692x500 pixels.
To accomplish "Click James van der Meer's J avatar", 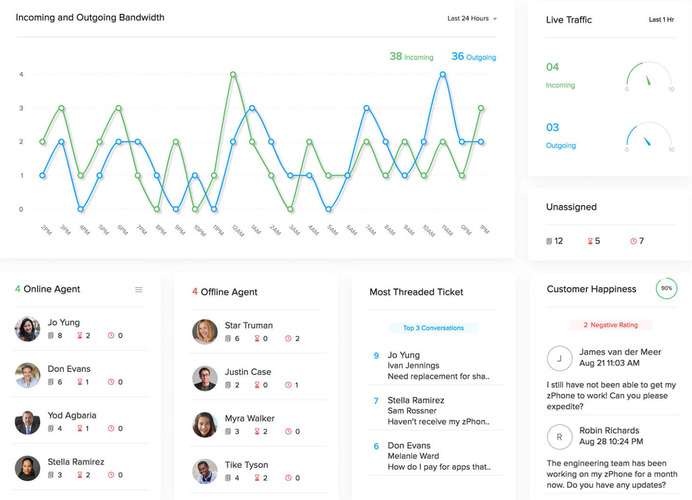I will 560,358.
